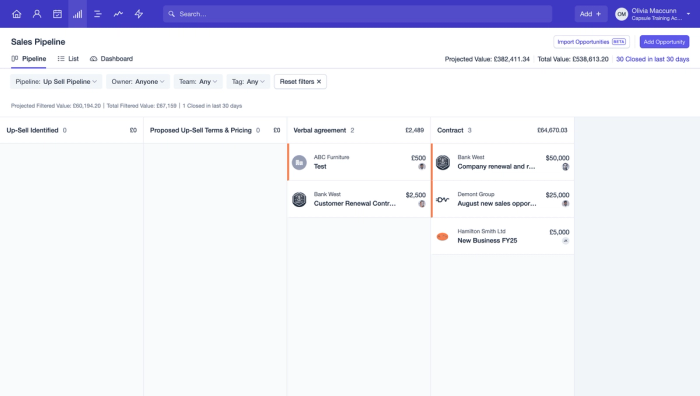Click the Hamilton Smith Ltd orange logo
Image resolution: width=700 pixels, height=396 pixels.
(442, 237)
